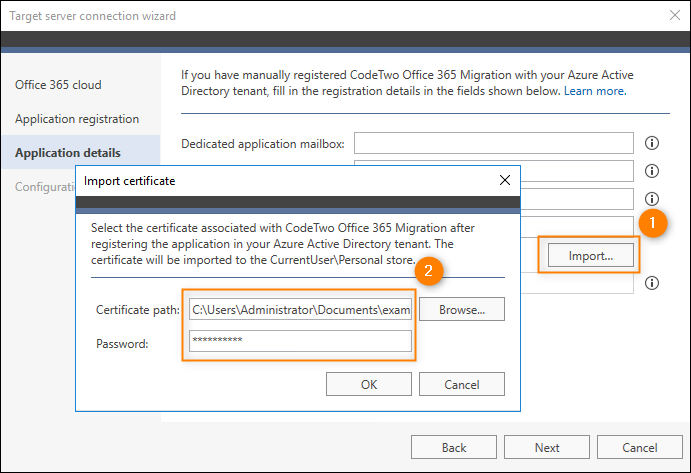Image resolution: width=691 pixels, height=473 pixels.
Task: Click into the Password field
Action: click(x=300, y=341)
